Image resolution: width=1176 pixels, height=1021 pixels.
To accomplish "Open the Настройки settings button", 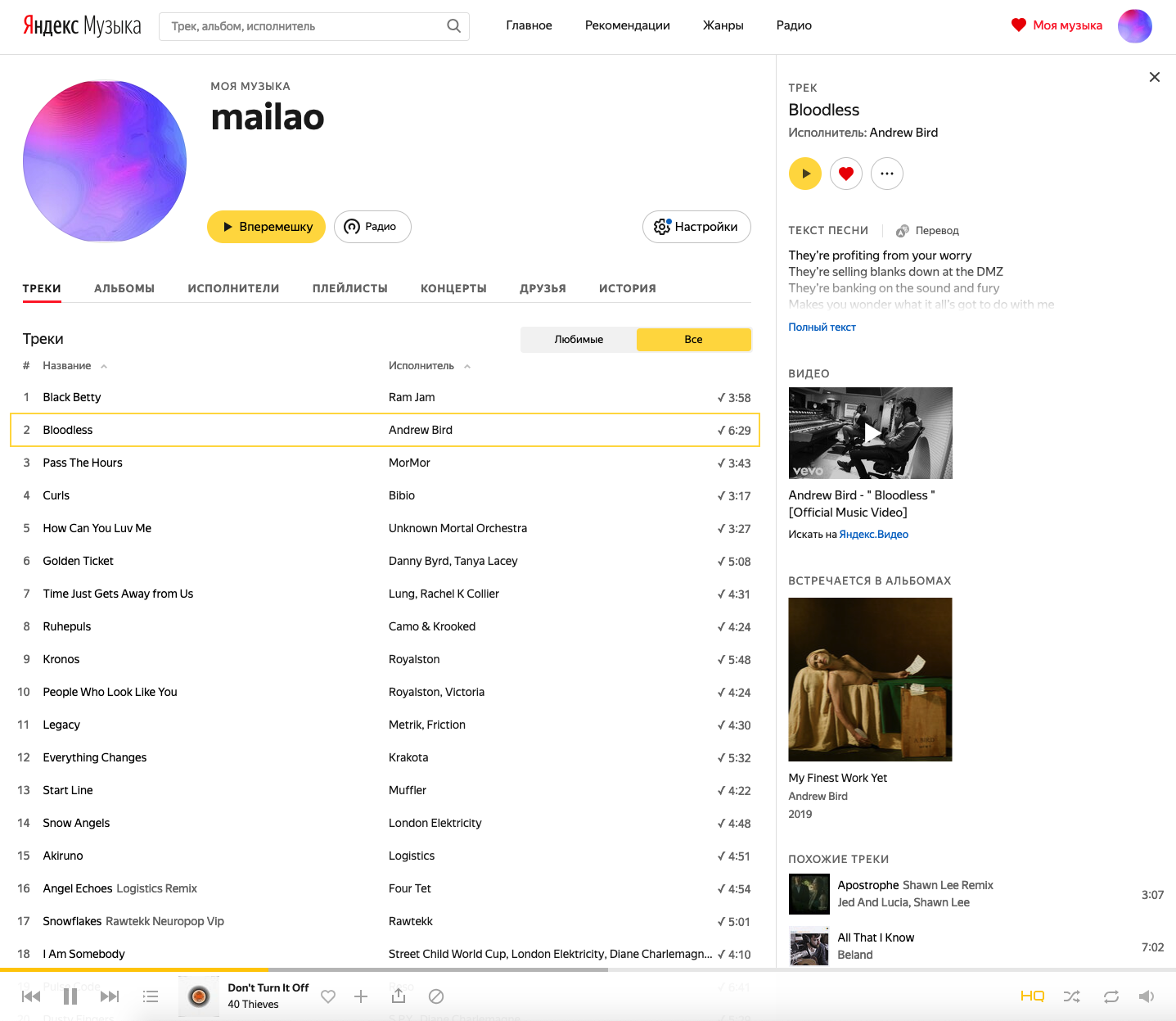I will click(696, 227).
